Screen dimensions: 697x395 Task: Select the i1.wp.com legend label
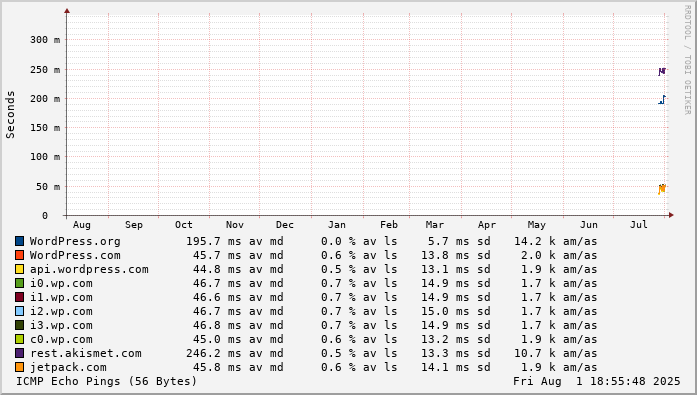point(61,297)
